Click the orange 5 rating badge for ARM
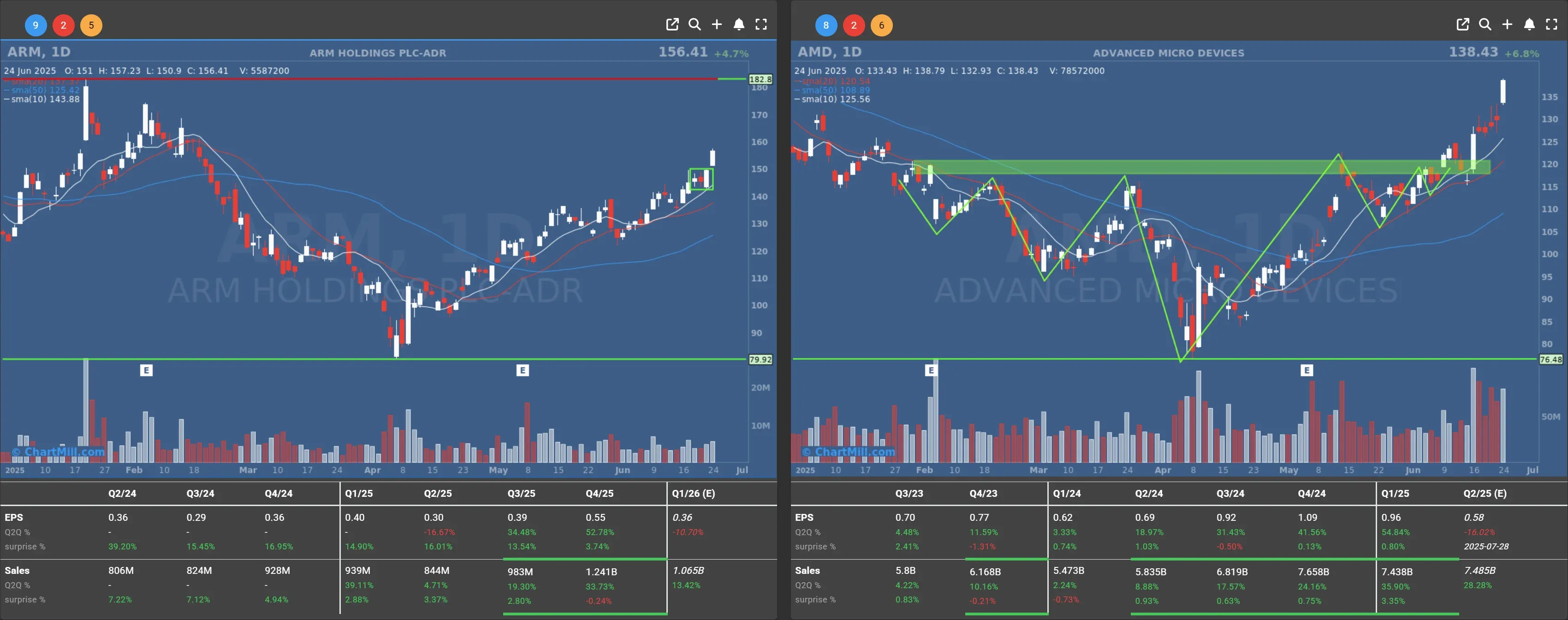The image size is (1568, 620). [91, 25]
